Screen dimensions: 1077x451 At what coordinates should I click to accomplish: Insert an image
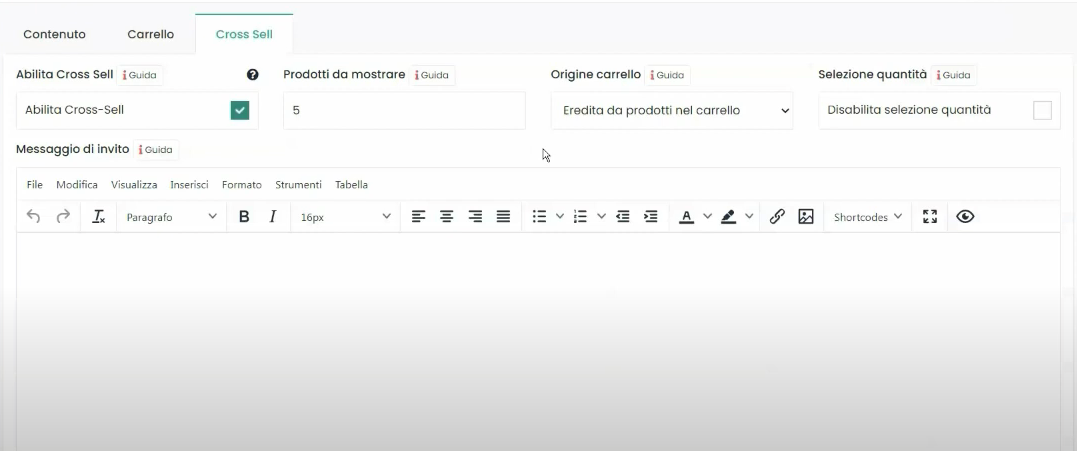(x=806, y=217)
